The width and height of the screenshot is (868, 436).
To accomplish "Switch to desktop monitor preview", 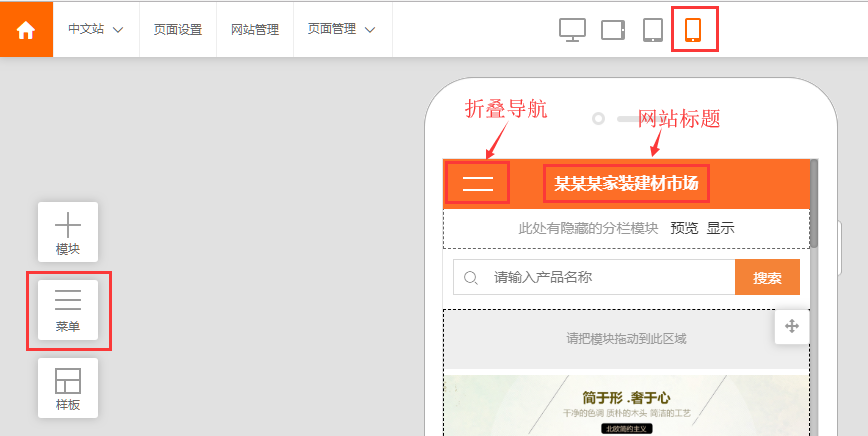I will pos(572,30).
